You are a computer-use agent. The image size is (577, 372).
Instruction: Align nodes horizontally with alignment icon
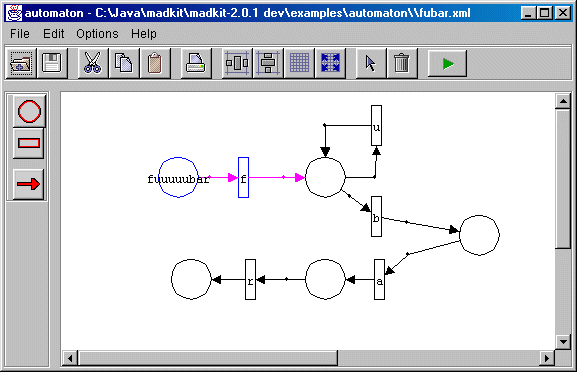coord(237,63)
